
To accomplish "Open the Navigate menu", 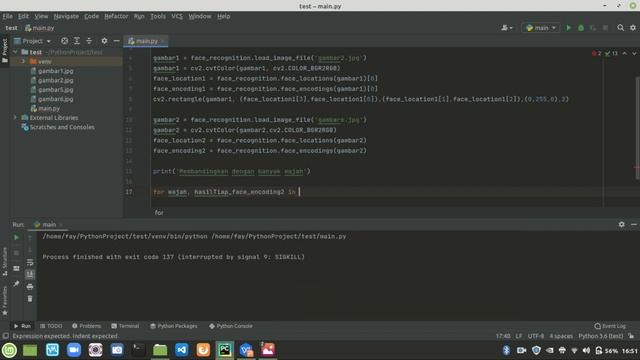I will click(66, 16).
